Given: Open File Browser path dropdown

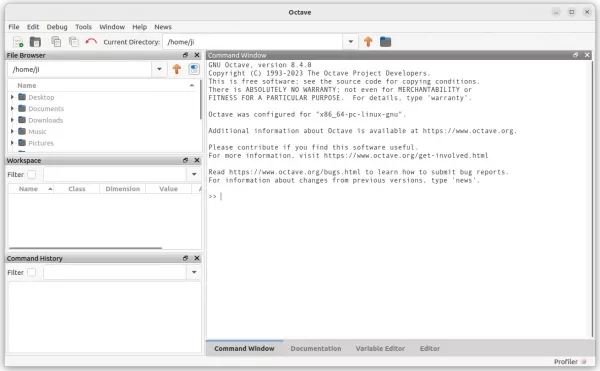Looking at the screenshot, I should (x=159, y=69).
